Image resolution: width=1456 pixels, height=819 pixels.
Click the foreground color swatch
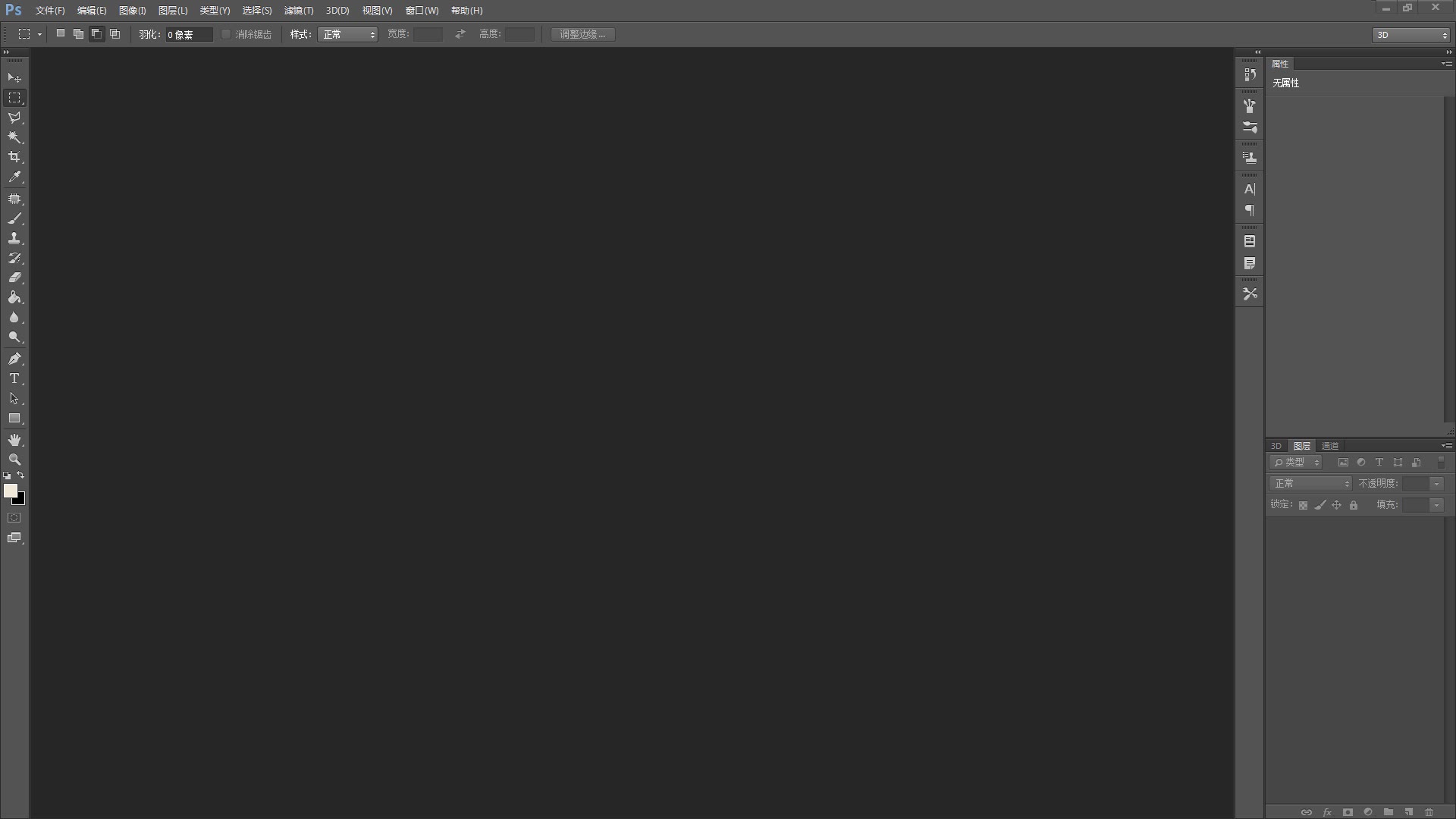(10, 491)
